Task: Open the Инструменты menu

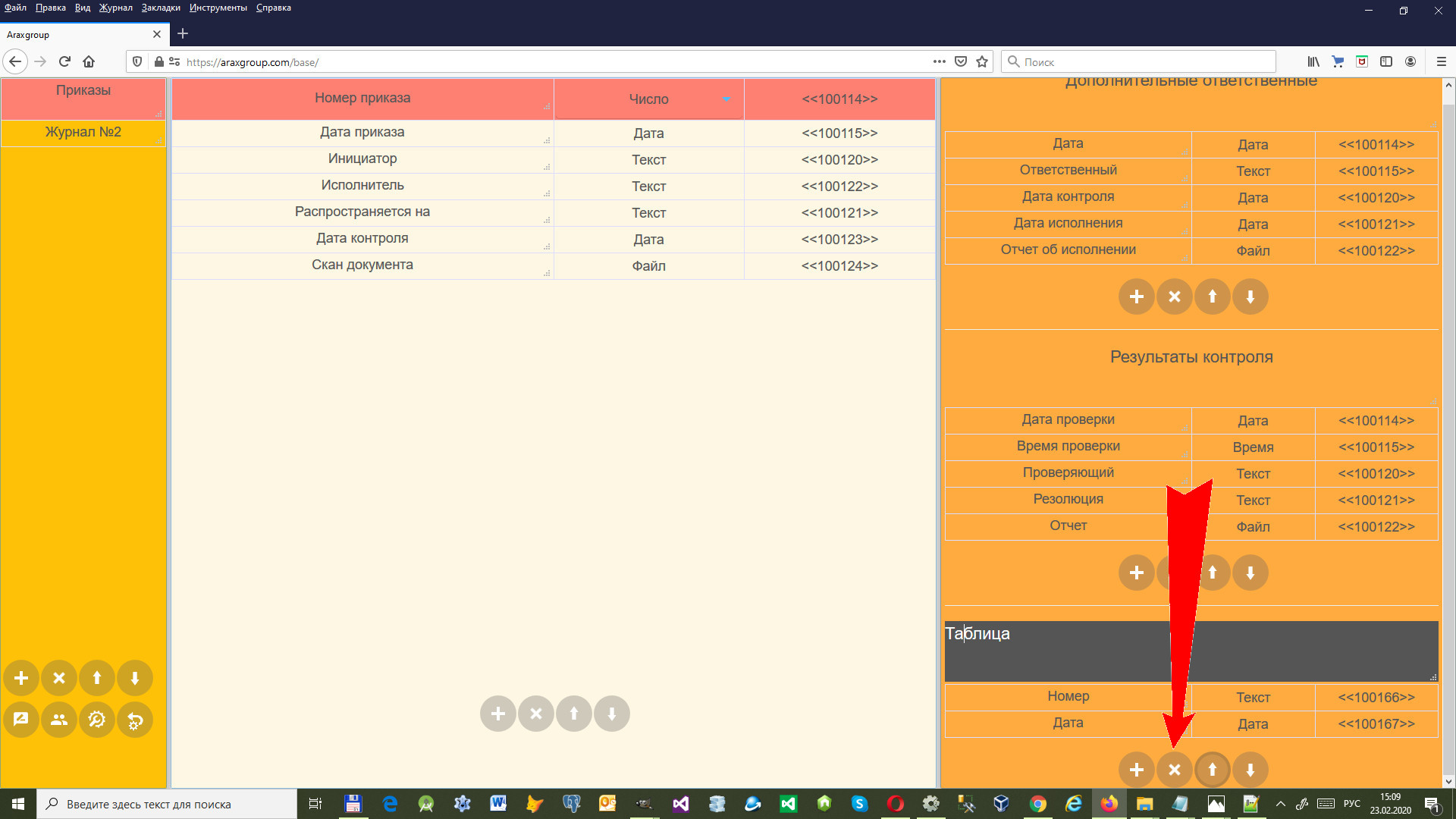Action: [218, 8]
